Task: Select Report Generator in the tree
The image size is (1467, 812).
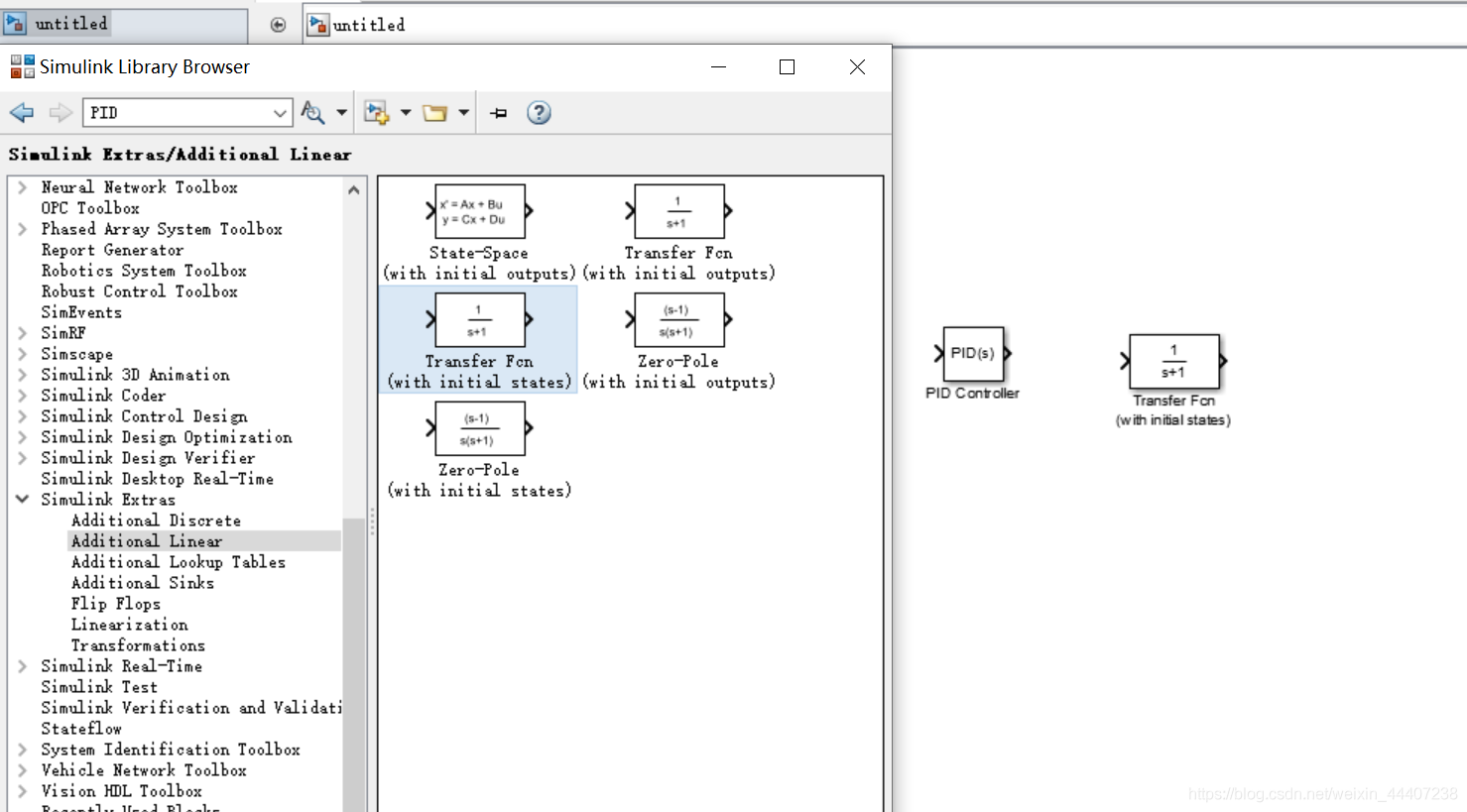Action: [x=112, y=250]
